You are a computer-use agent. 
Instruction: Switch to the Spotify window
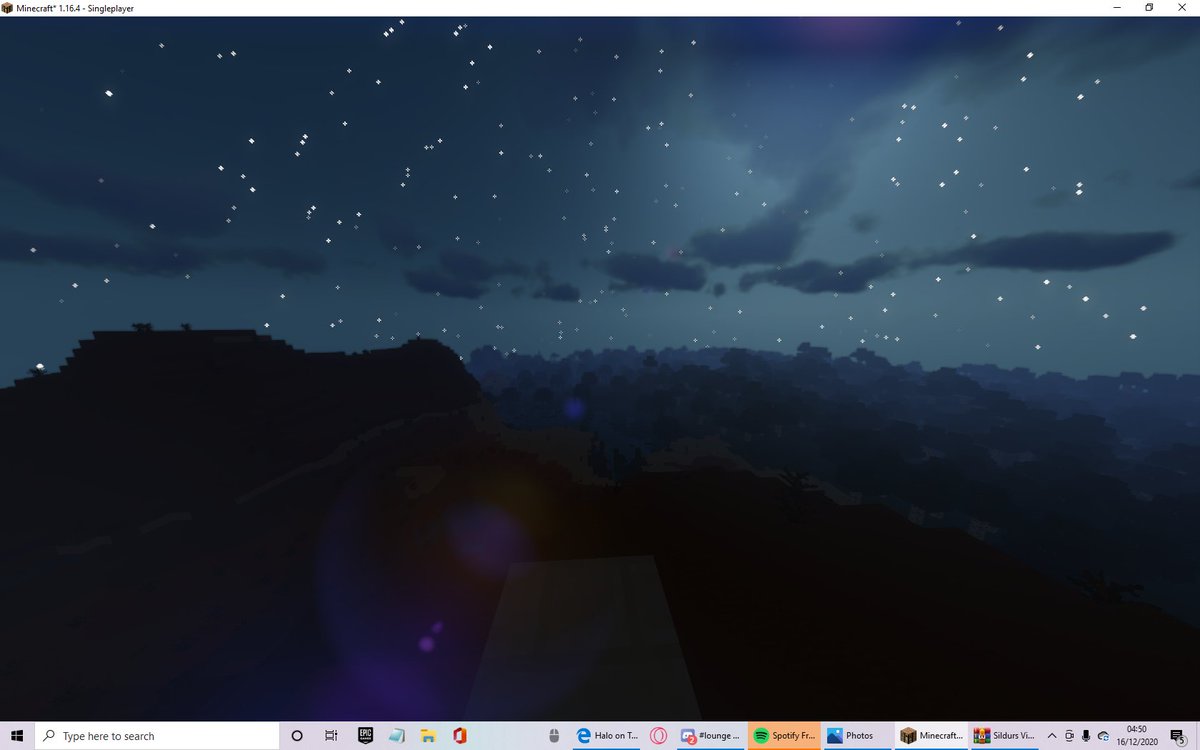pos(783,736)
